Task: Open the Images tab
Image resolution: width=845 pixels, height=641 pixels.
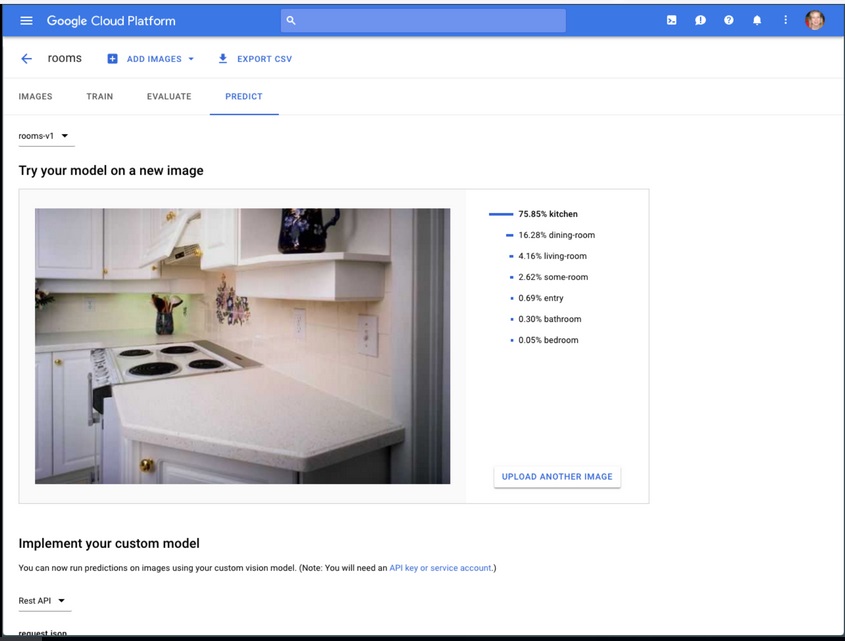Action: (36, 97)
